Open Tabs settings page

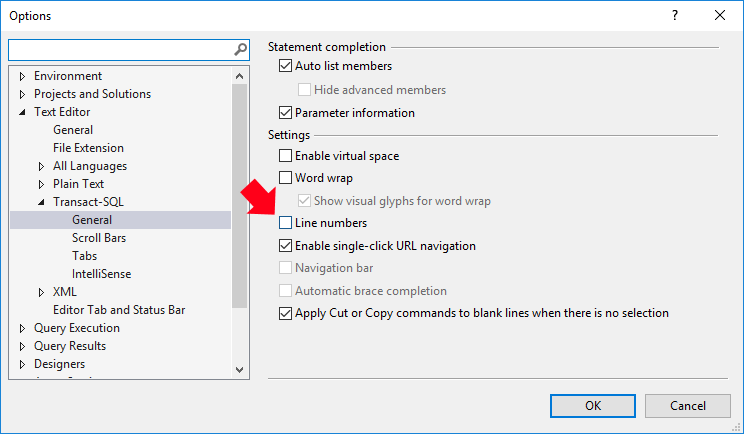(84, 256)
